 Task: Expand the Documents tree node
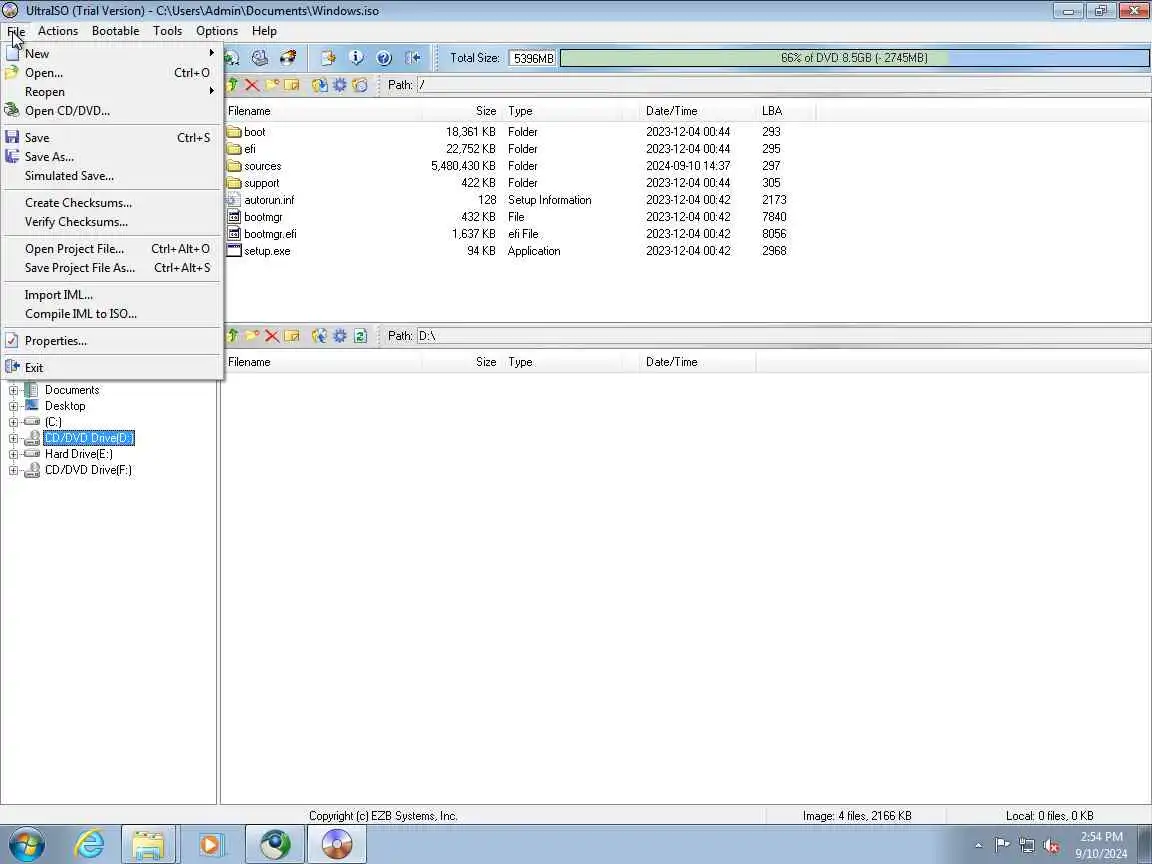tap(13, 390)
